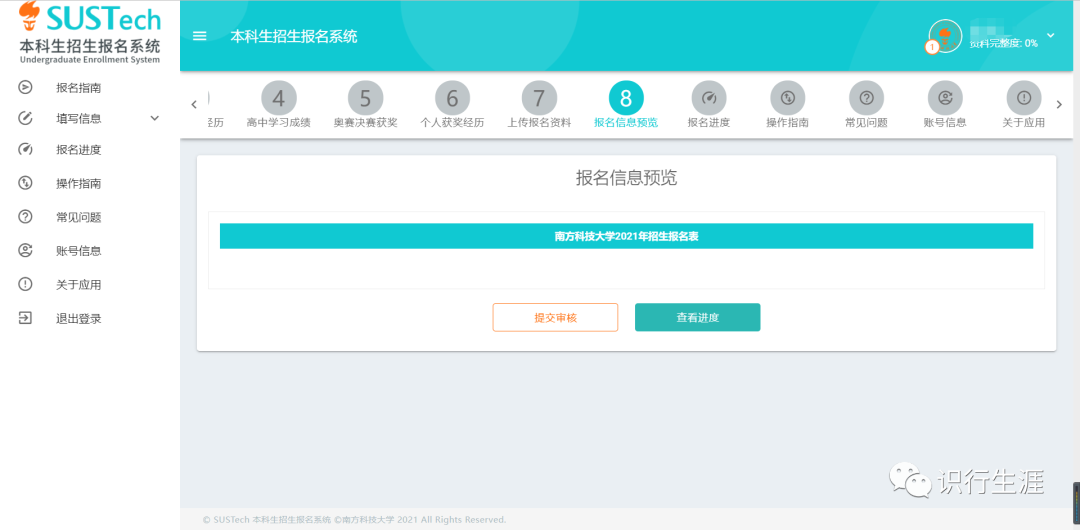Click the 报名信息预览 page heading
Viewport: 1080px width, 530px height.
tap(626, 178)
